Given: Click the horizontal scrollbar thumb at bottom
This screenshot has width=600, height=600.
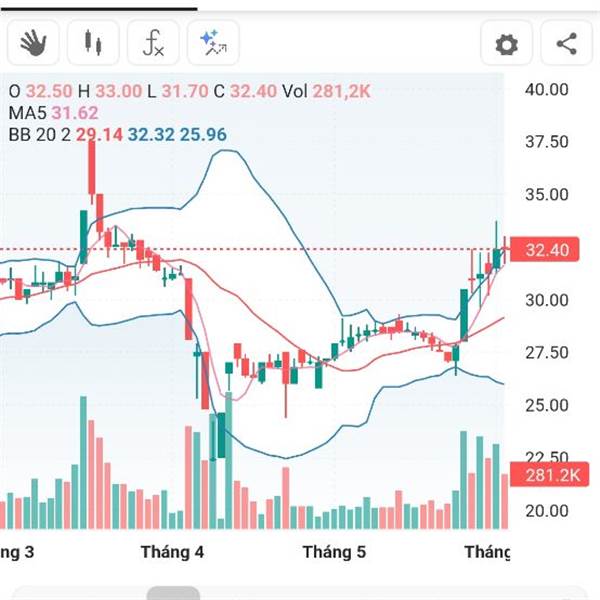Looking at the screenshot, I should click(173, 594).
